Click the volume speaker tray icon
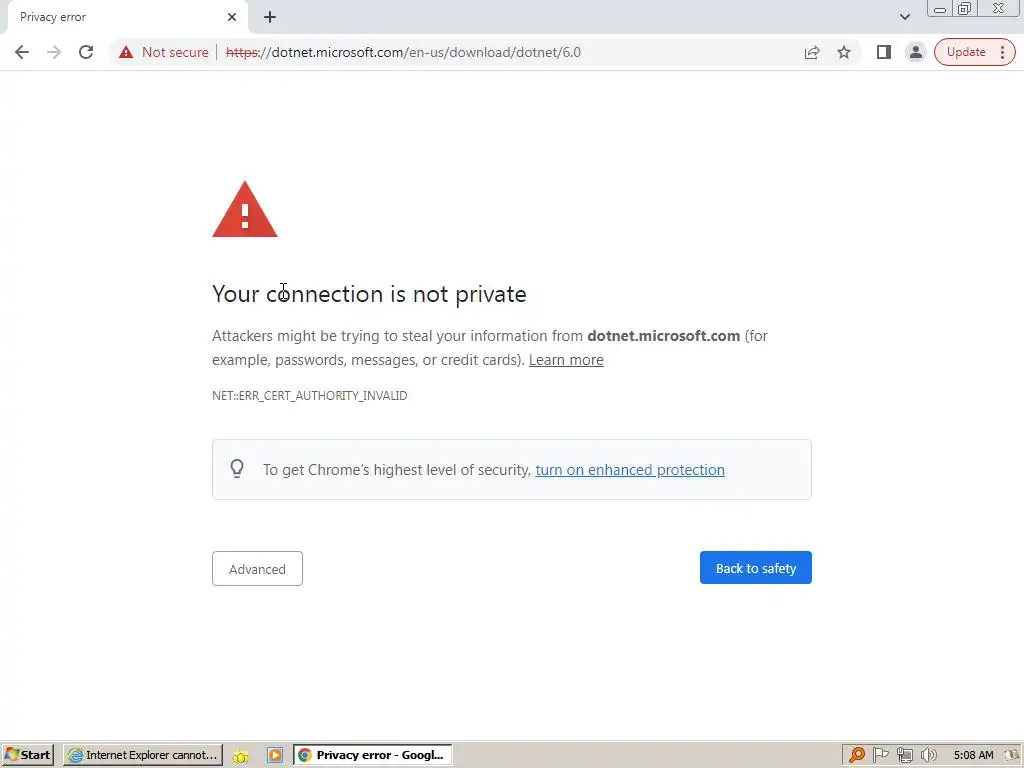Screen dimensions: 1024x768 pos(929,755)
